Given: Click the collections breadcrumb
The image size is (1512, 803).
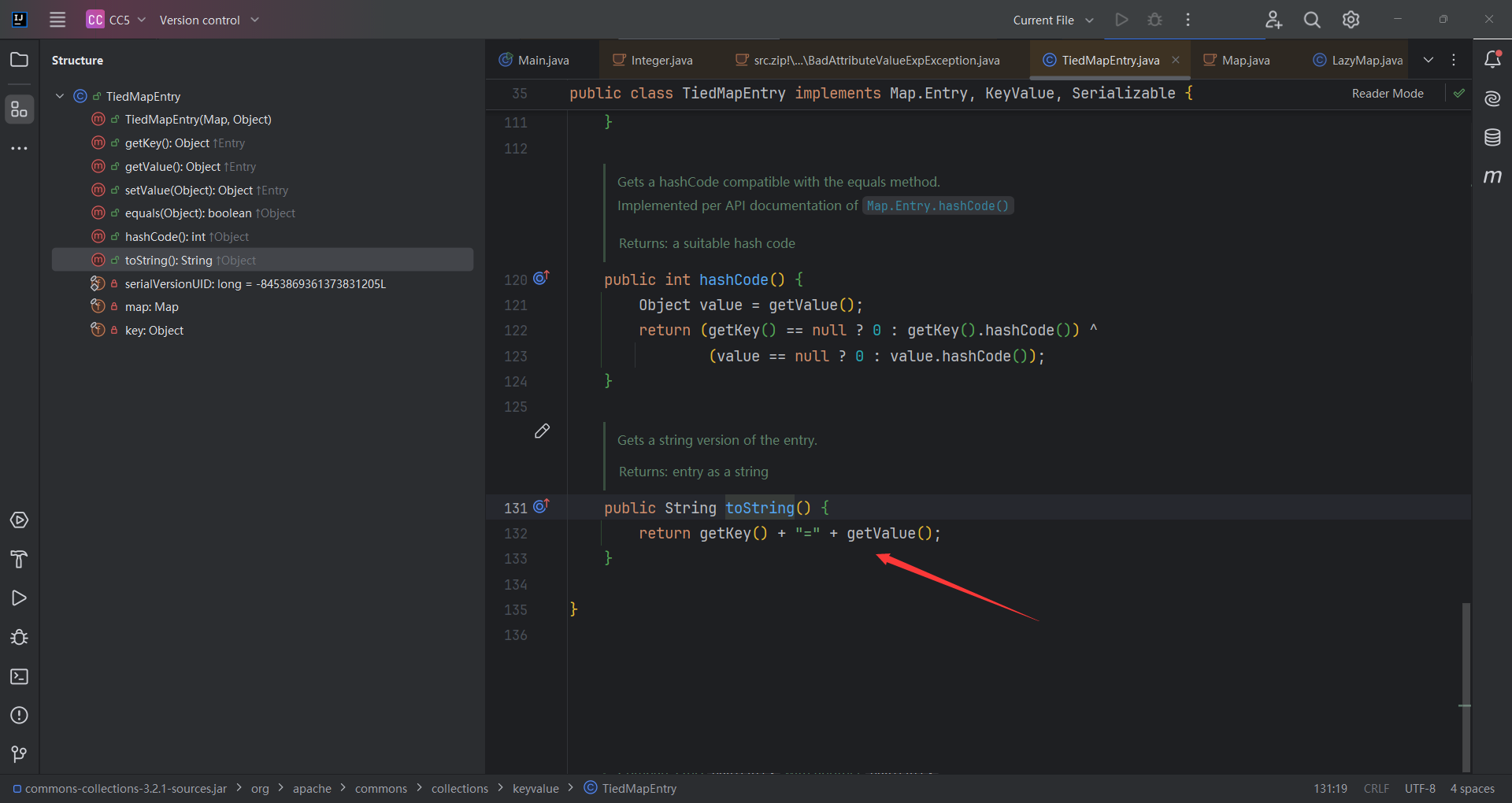Looking at the screenshot, I should 460,788.
